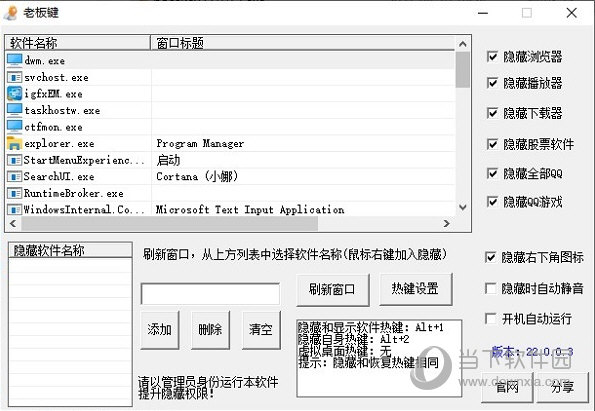Click the software name input field

[x=210, y=294]
